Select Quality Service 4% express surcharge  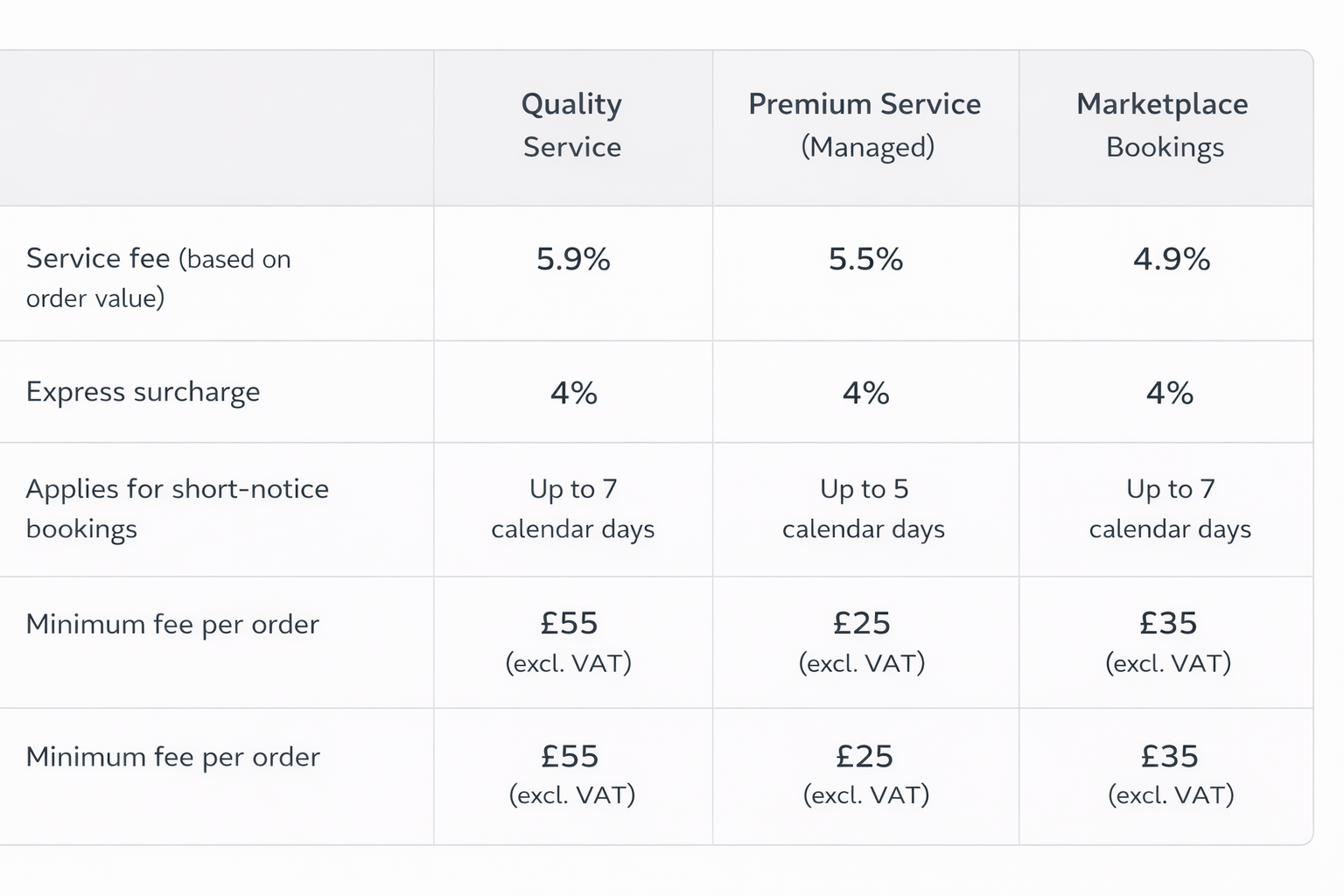[x=573, y=393]
